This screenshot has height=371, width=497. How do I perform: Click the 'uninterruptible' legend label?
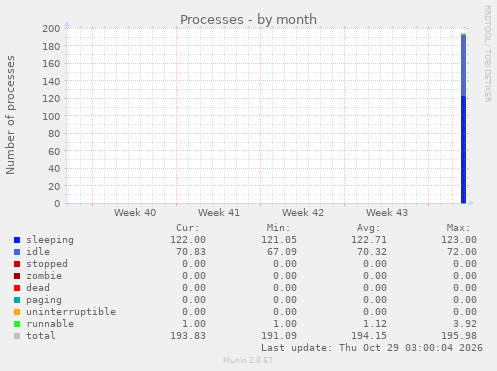pyautogui.click(x=71, y=312)
